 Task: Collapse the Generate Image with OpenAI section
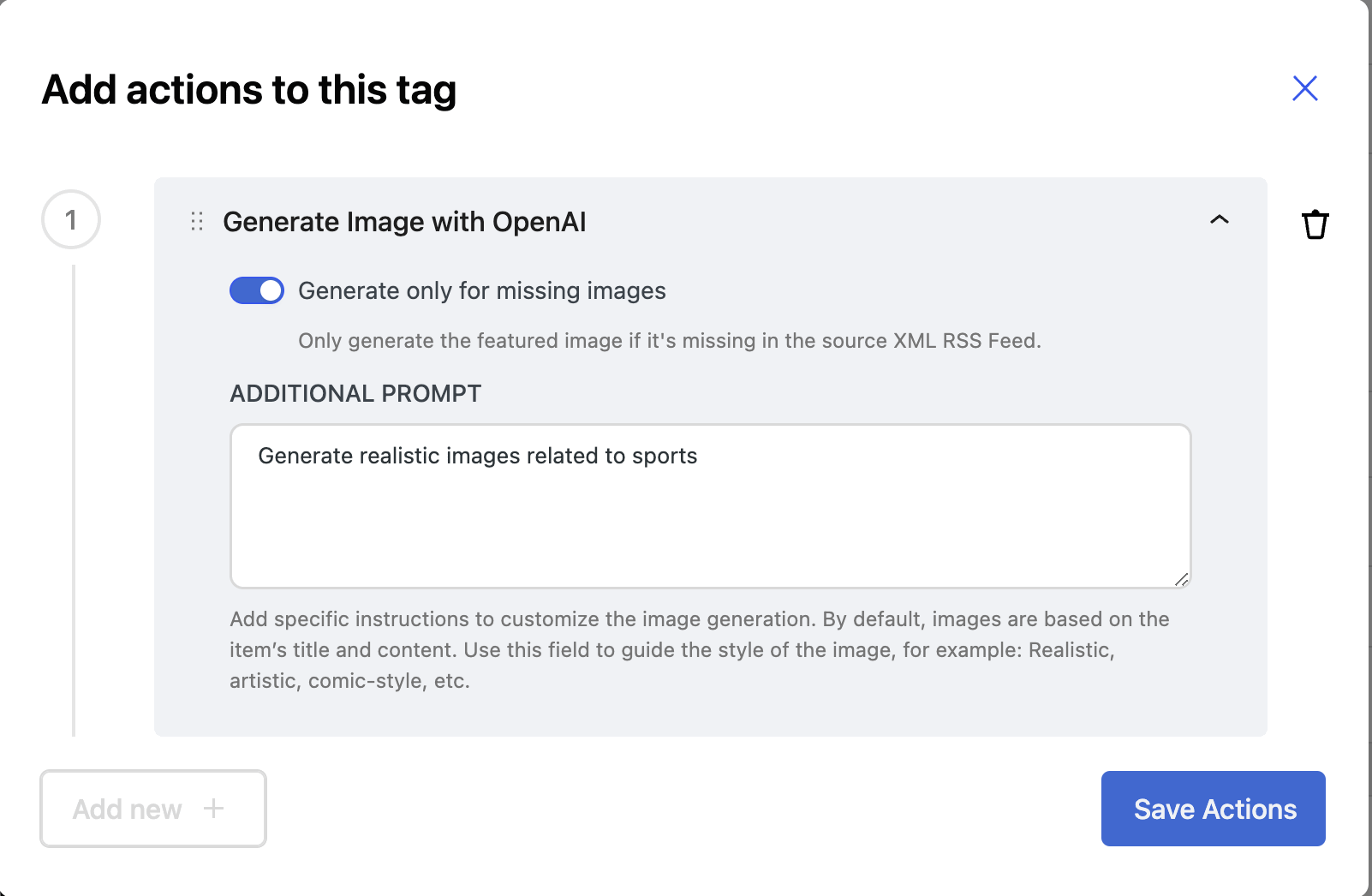pos(1219,220)
